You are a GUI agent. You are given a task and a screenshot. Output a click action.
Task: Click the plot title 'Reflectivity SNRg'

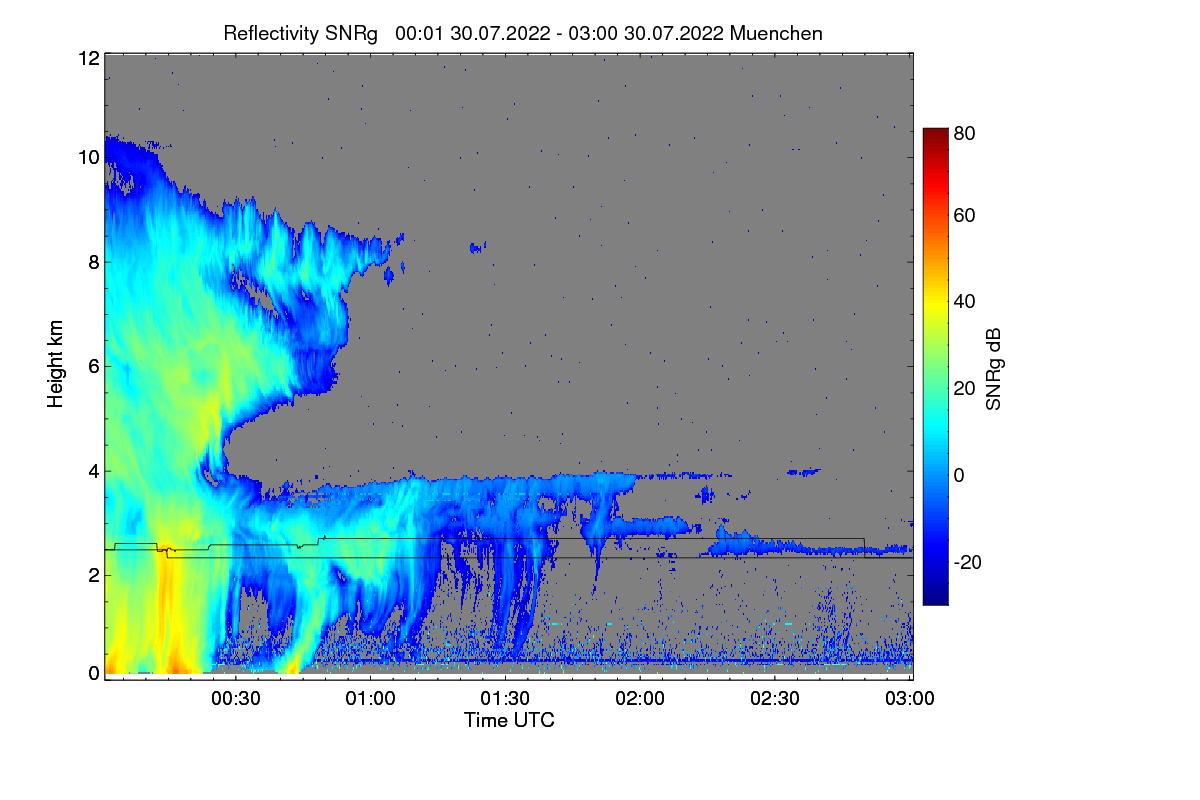pos(300,33)
